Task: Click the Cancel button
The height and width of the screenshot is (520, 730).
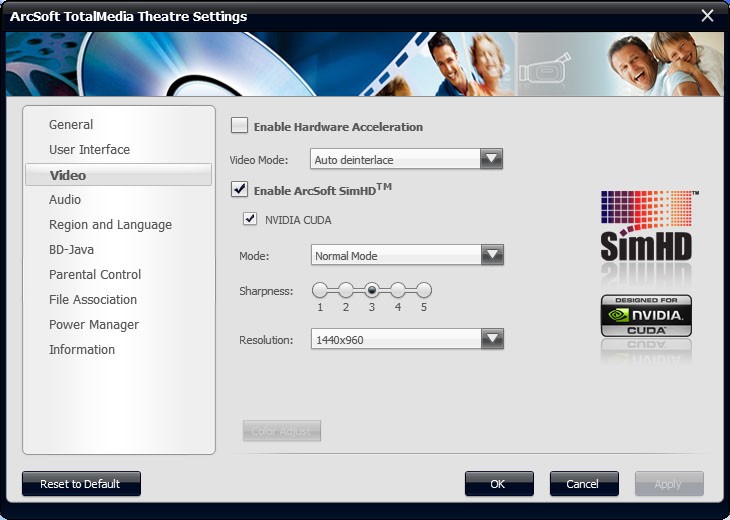Action: pyautogui.click(x=584, y=484)
